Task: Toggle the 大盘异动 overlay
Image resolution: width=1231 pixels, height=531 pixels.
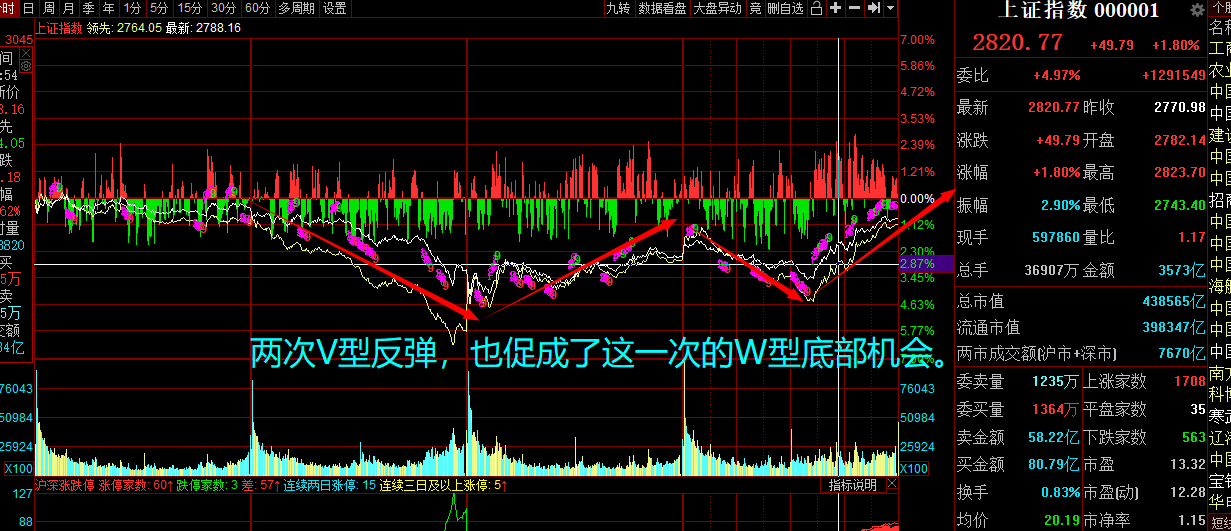Action: pyautogui.click(x=717, y=8)
